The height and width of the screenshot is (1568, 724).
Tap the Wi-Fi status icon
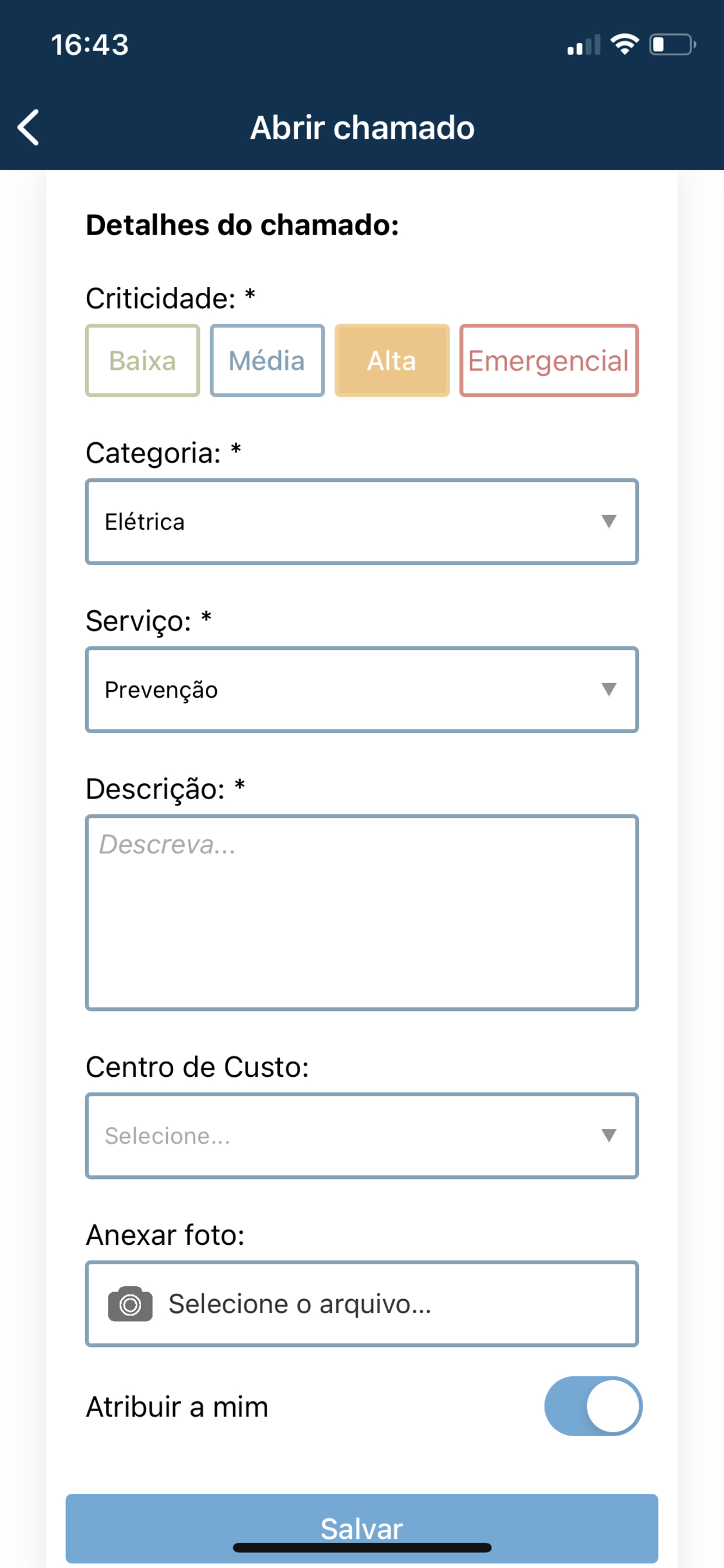[624, 44]
